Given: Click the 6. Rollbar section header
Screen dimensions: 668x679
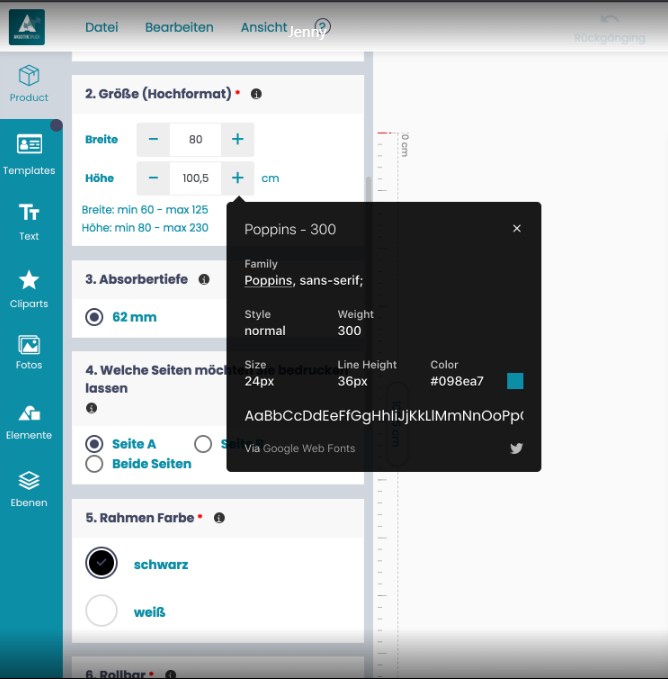Looking at the screenshot, I should point(218,668).
